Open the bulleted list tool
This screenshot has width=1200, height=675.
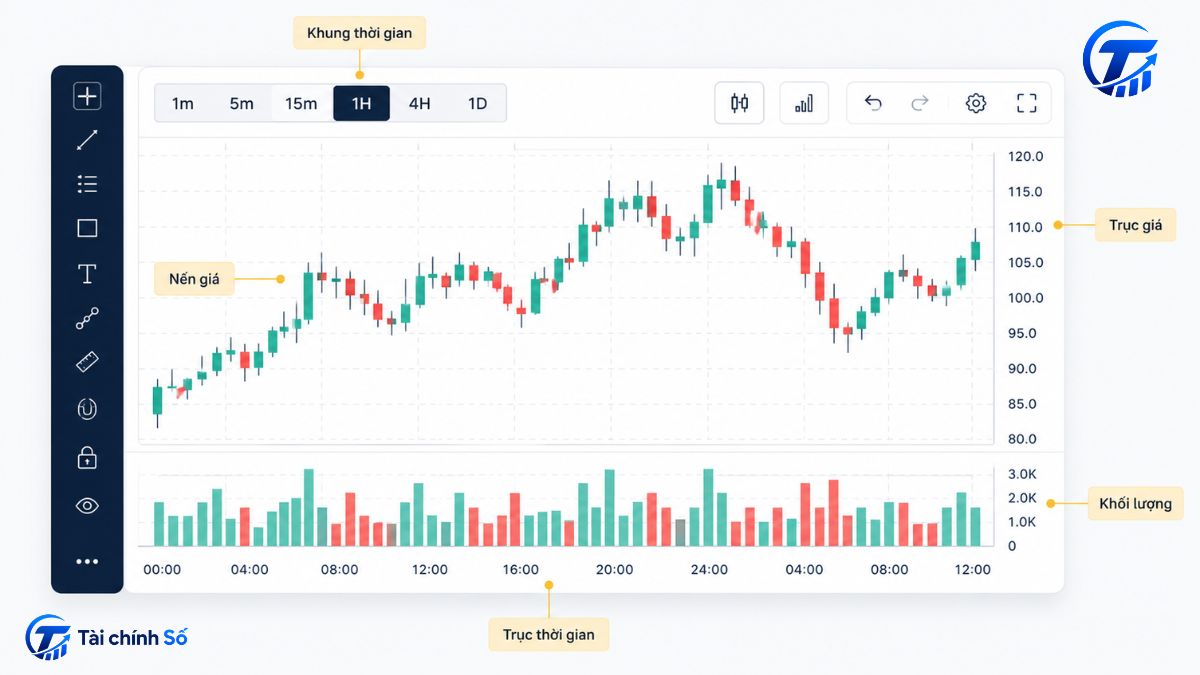[87, 184]
